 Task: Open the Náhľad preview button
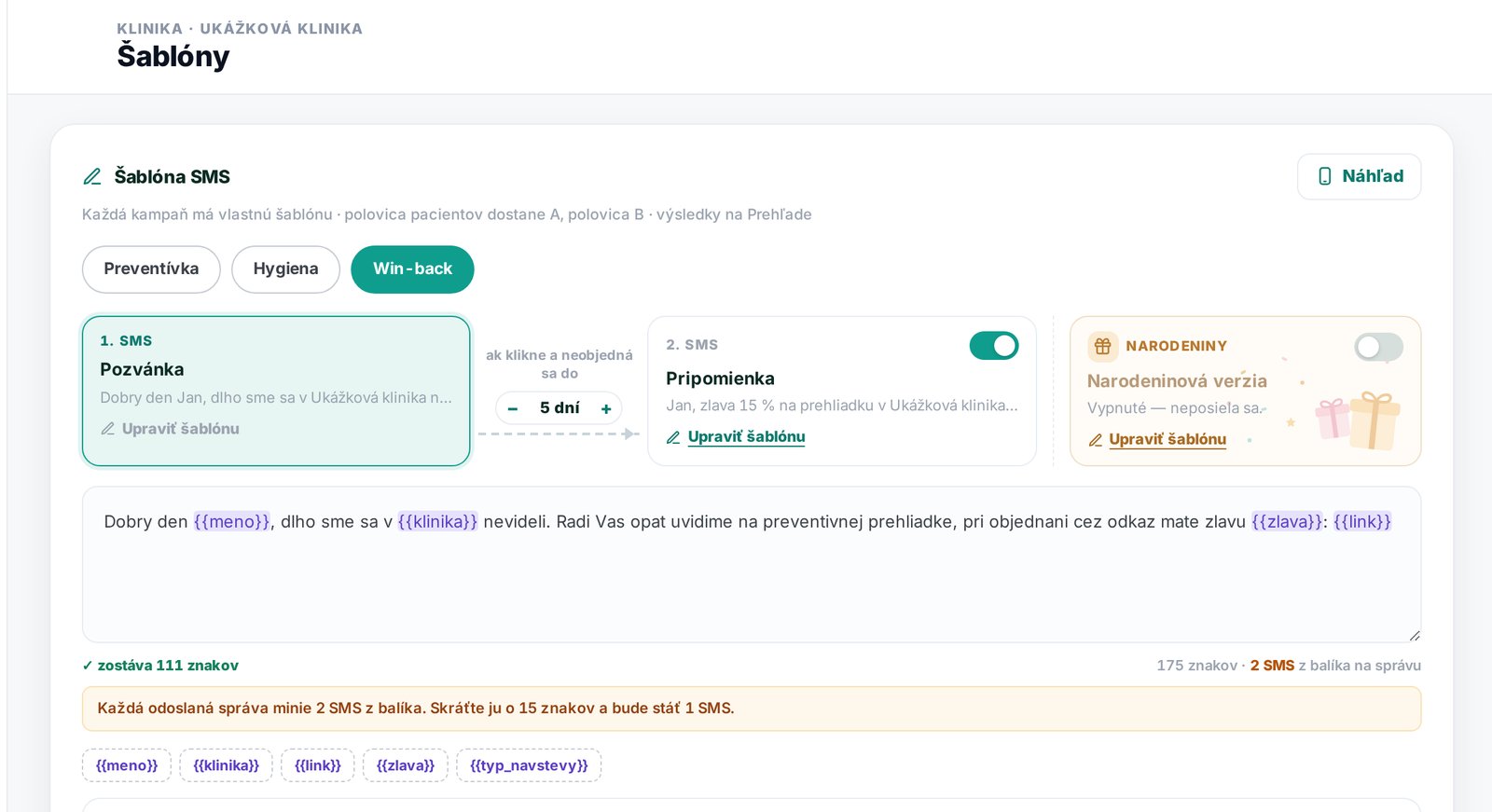(1359, 176)
